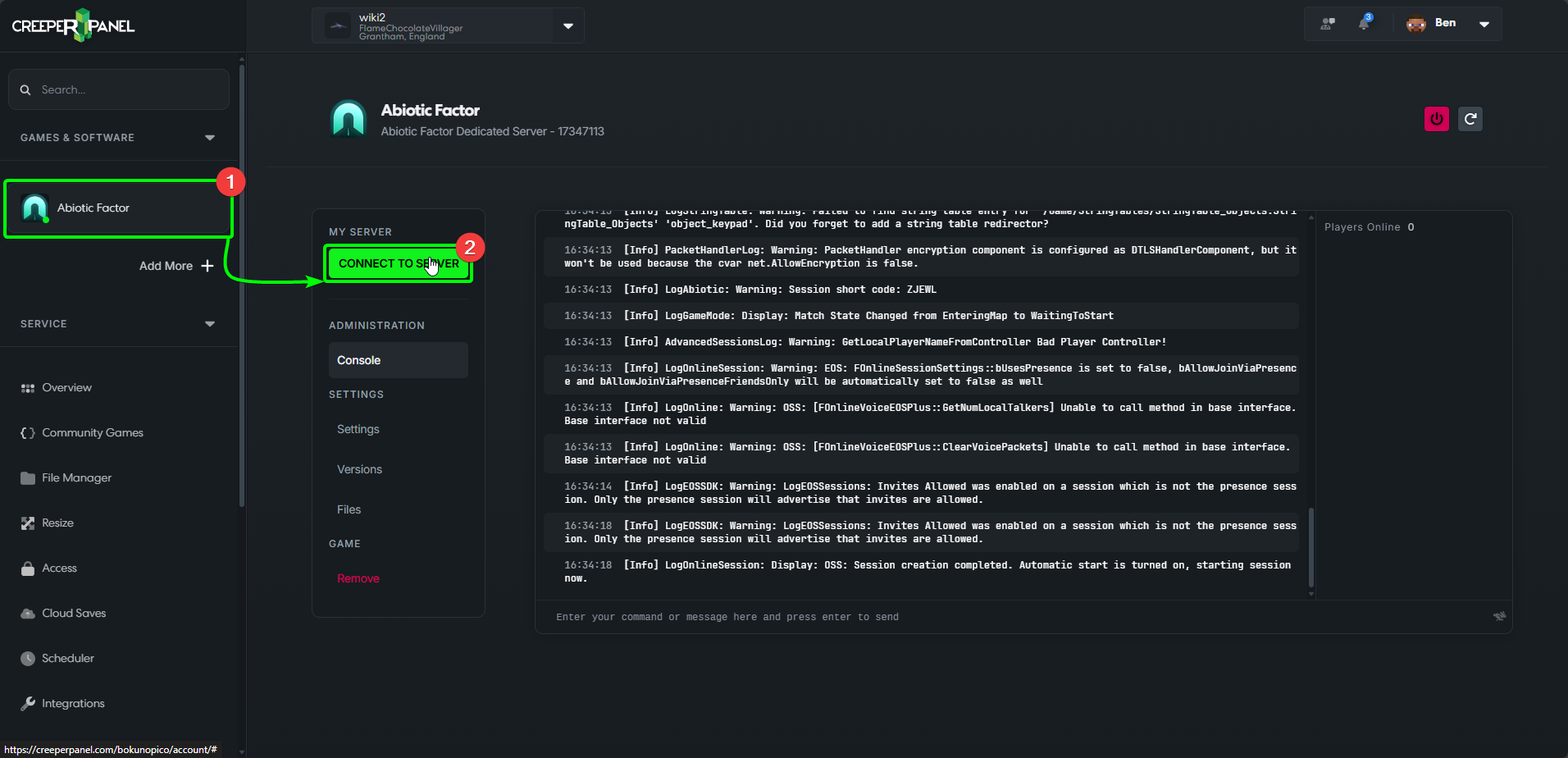This screenshot has height=758, width=1568.
Task: Select Abiotic Factor in games list
Action: pos(119,208)
